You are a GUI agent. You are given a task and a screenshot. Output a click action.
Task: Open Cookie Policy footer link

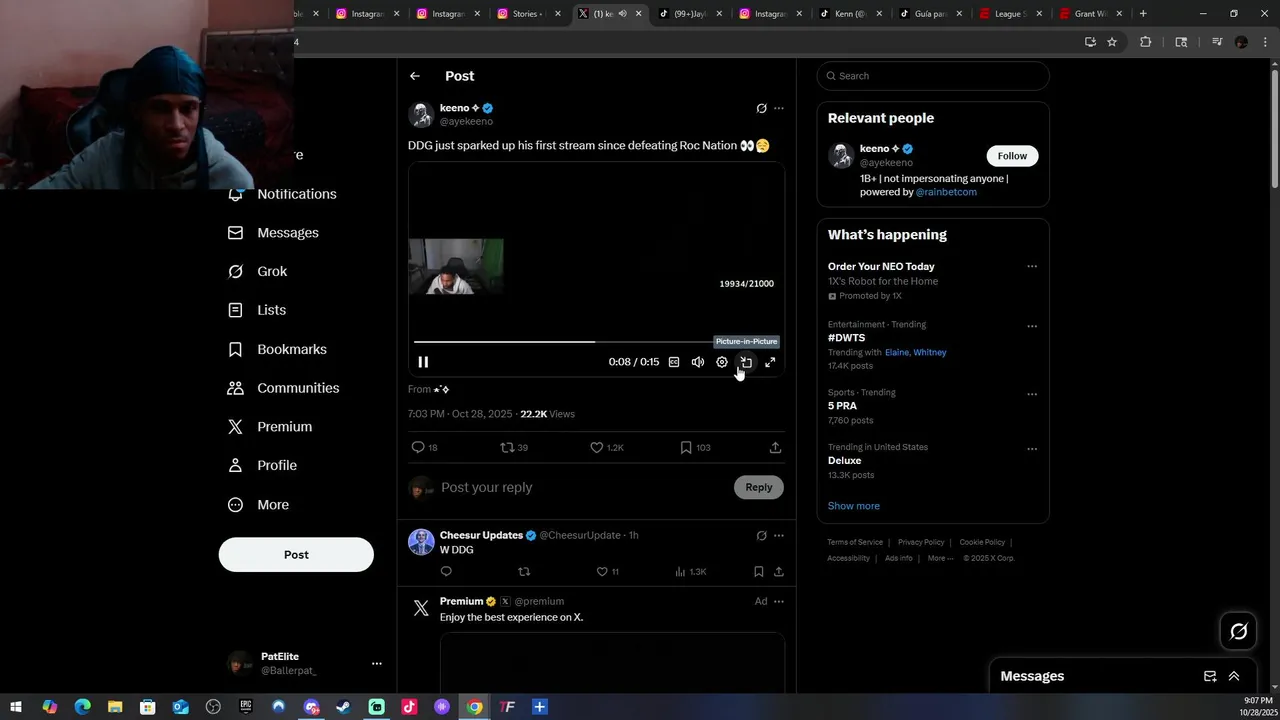click(982, 542)
